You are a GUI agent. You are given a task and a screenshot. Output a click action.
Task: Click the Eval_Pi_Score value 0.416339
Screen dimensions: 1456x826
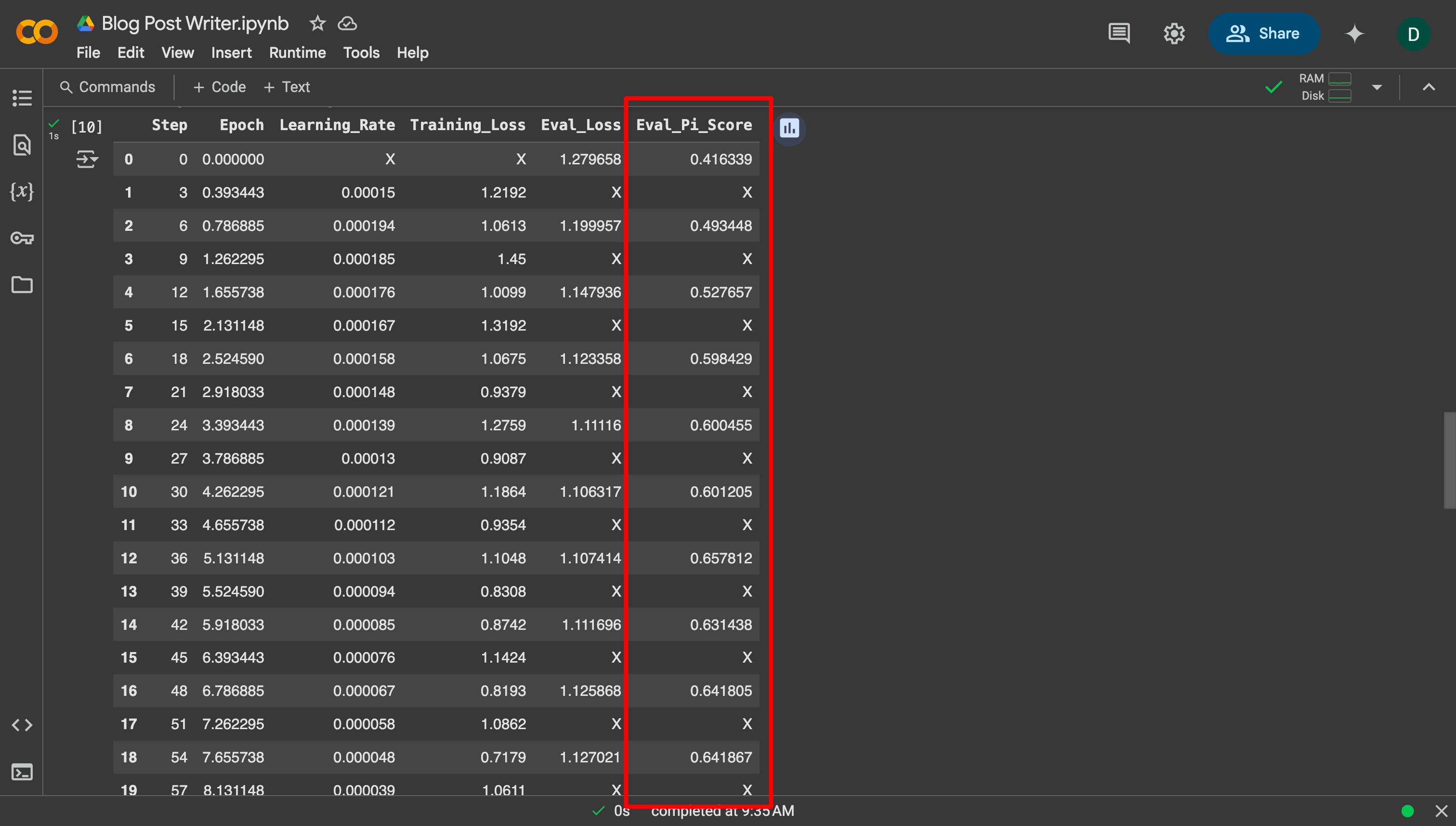tap(721, 160)
